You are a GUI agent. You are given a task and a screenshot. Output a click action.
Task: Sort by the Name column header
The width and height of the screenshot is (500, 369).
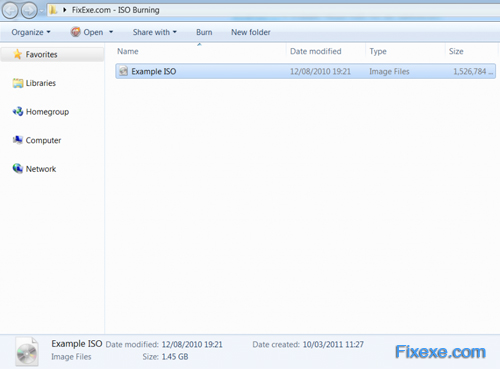[x=128, y=51]
